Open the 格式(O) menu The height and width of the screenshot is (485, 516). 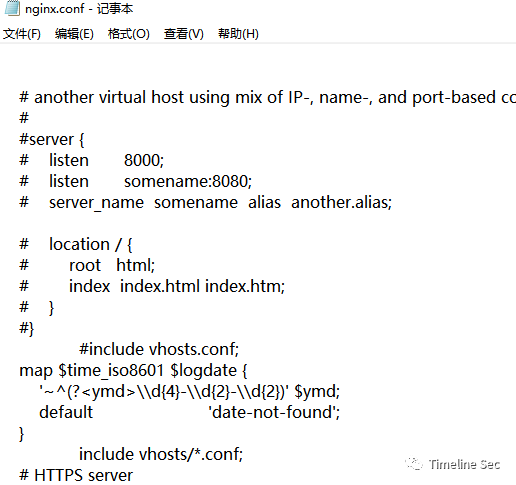[129, 34]
